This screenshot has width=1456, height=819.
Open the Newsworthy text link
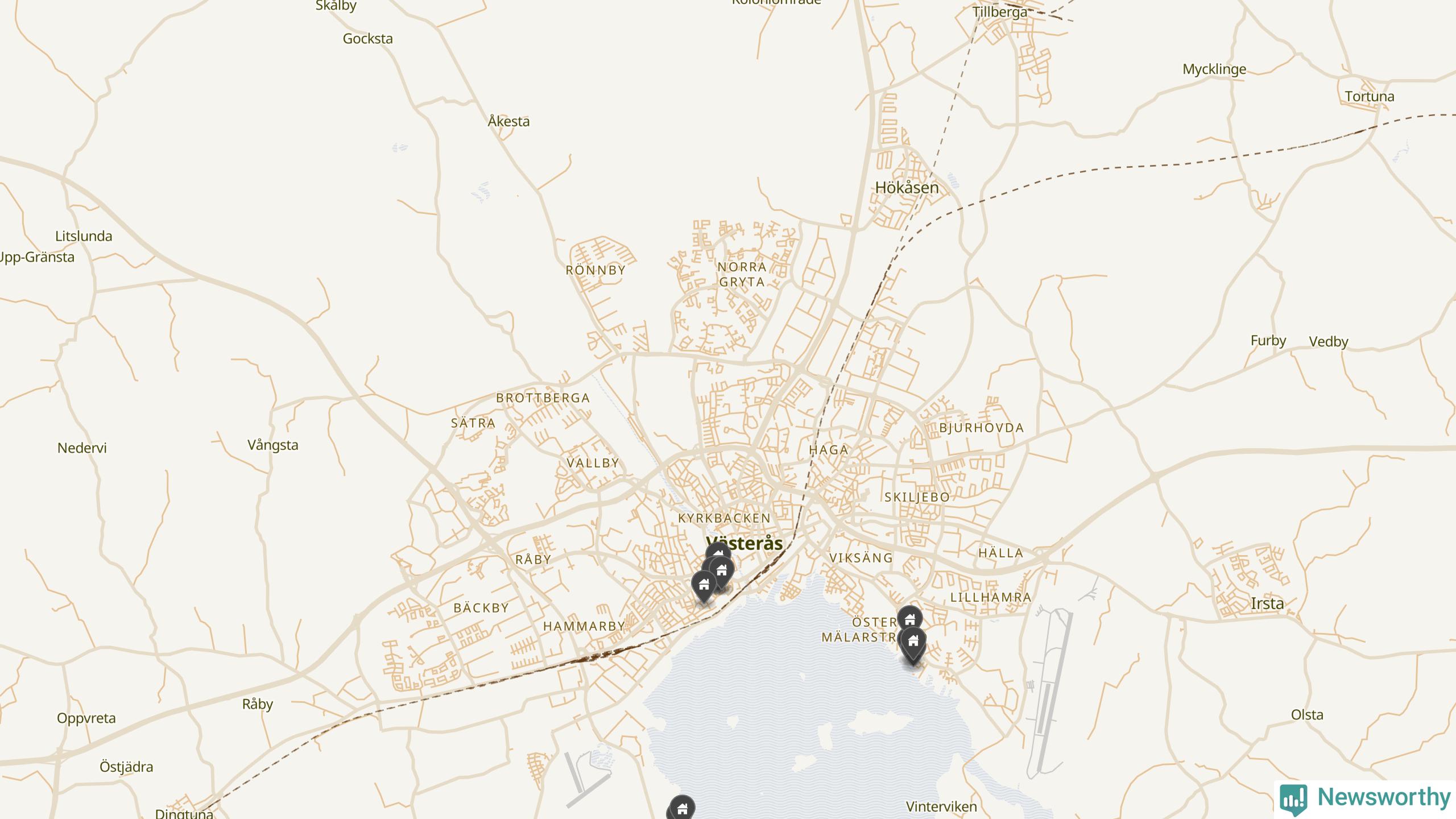(x=1384, y=797)
